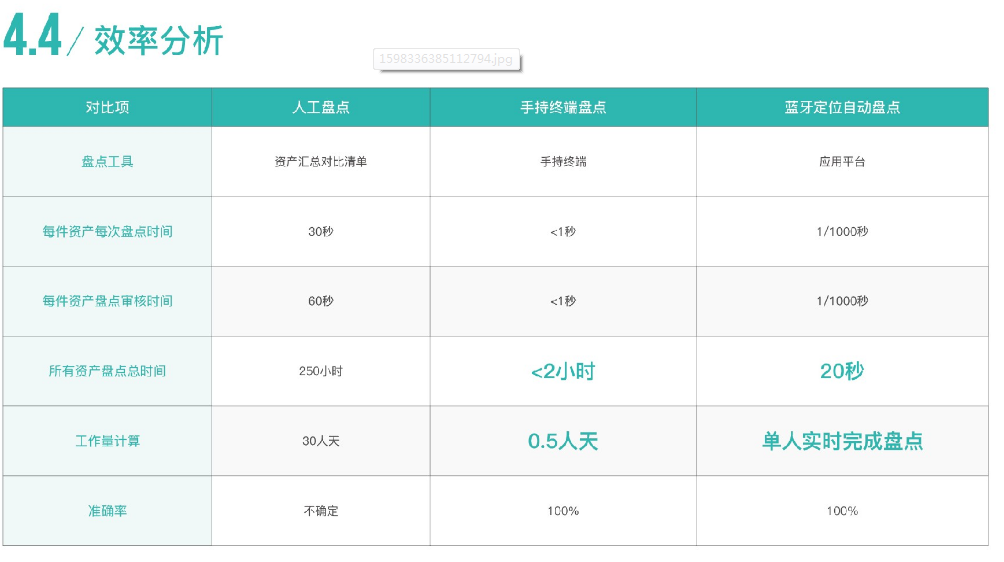Viewport: 1004px width, 562px height.
Task: Click the 4.4 效率分析 slide title
Action: tap(113, 37)
